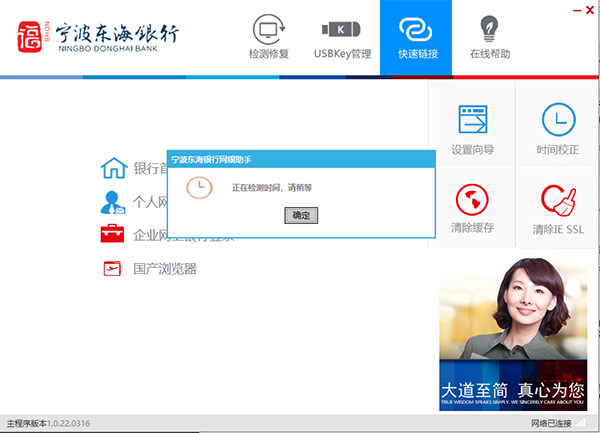Close the bank assistant window

tap(590, 10)
